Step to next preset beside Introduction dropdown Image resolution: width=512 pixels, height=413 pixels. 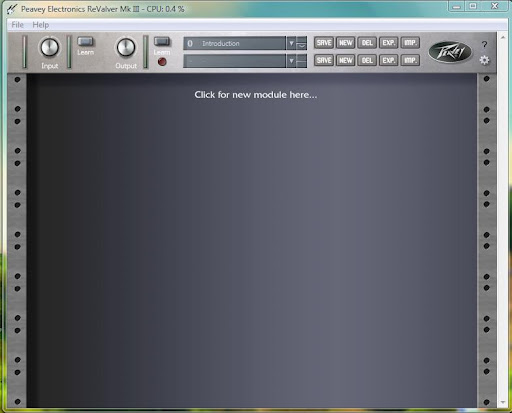pyautogui.click(x=302, y=46)
